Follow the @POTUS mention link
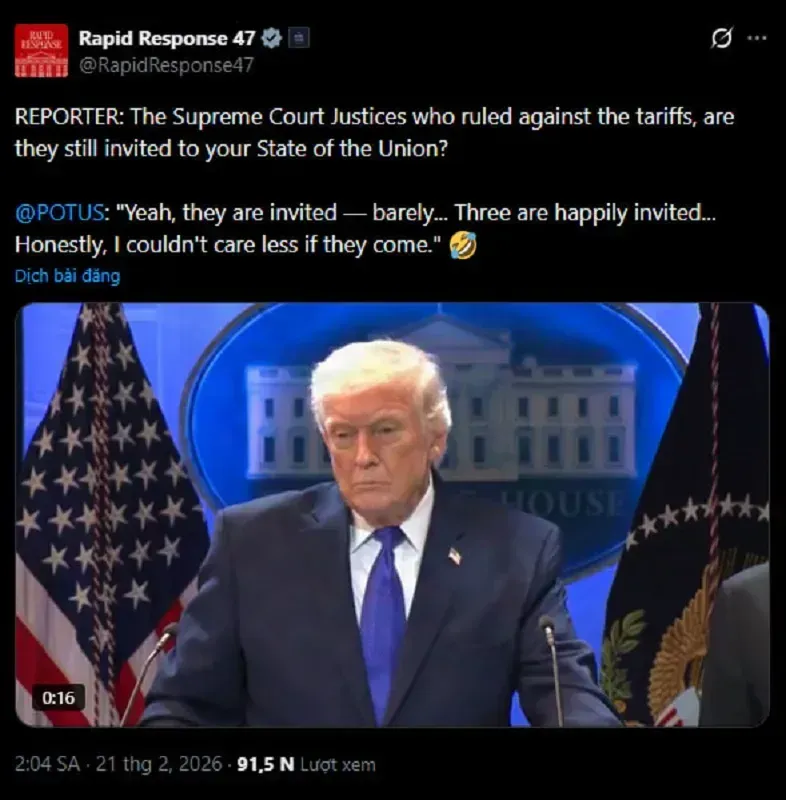This screenshot has width=786, height=800. click(x=59, y=213)
